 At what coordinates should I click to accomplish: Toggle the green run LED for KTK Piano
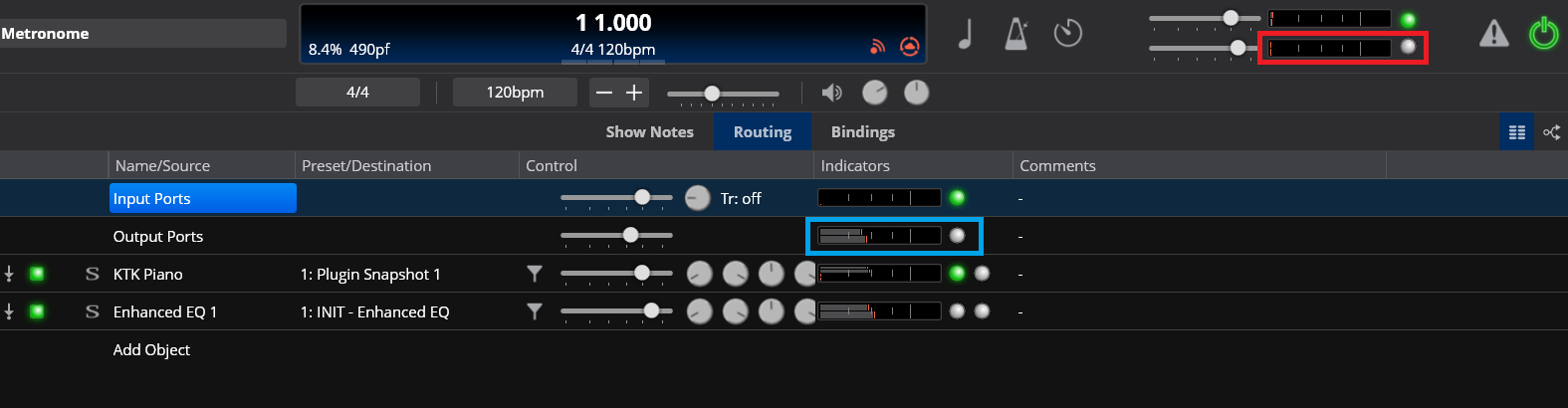[37, 274]
